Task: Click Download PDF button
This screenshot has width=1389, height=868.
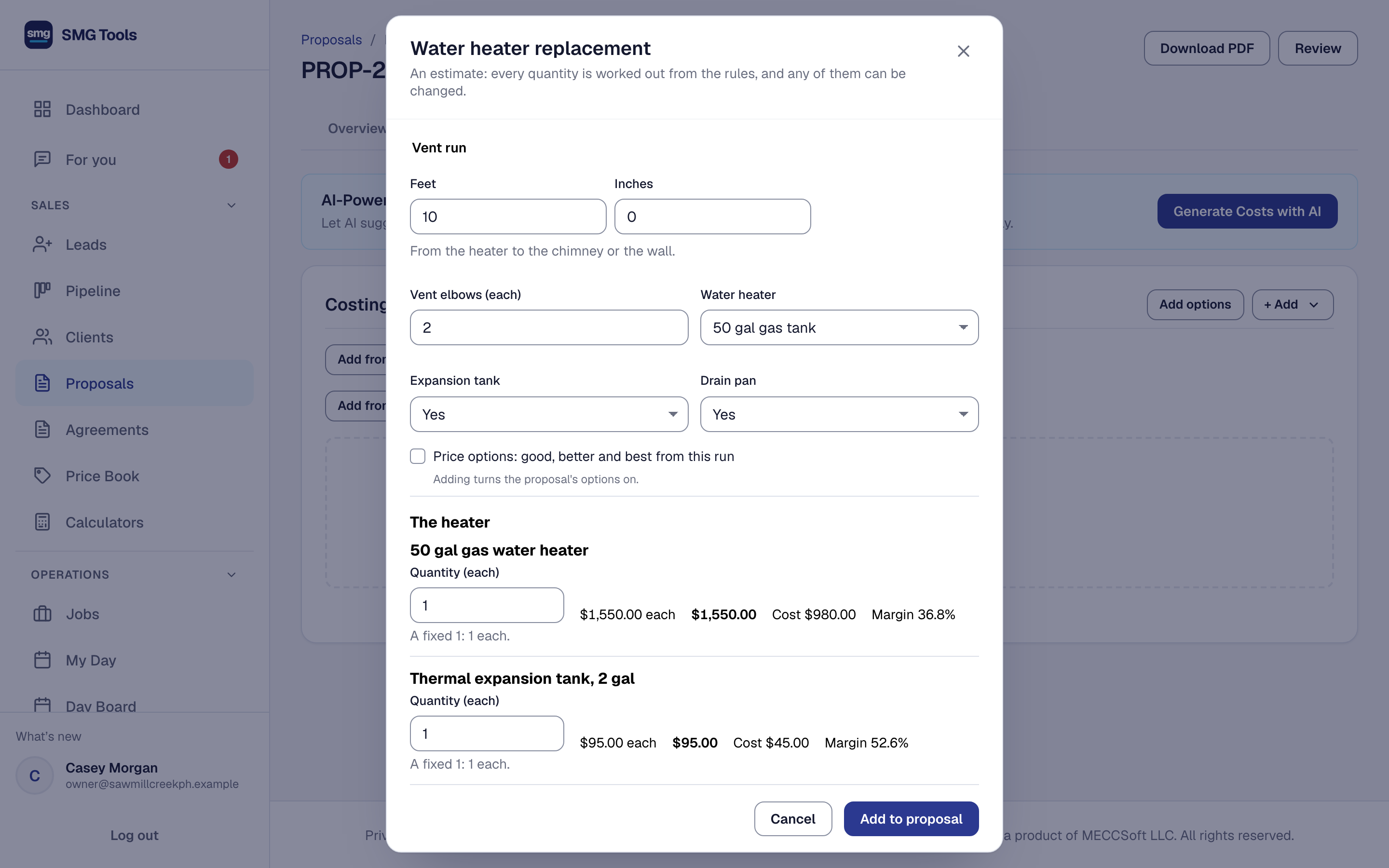Action: [1207, 48]
